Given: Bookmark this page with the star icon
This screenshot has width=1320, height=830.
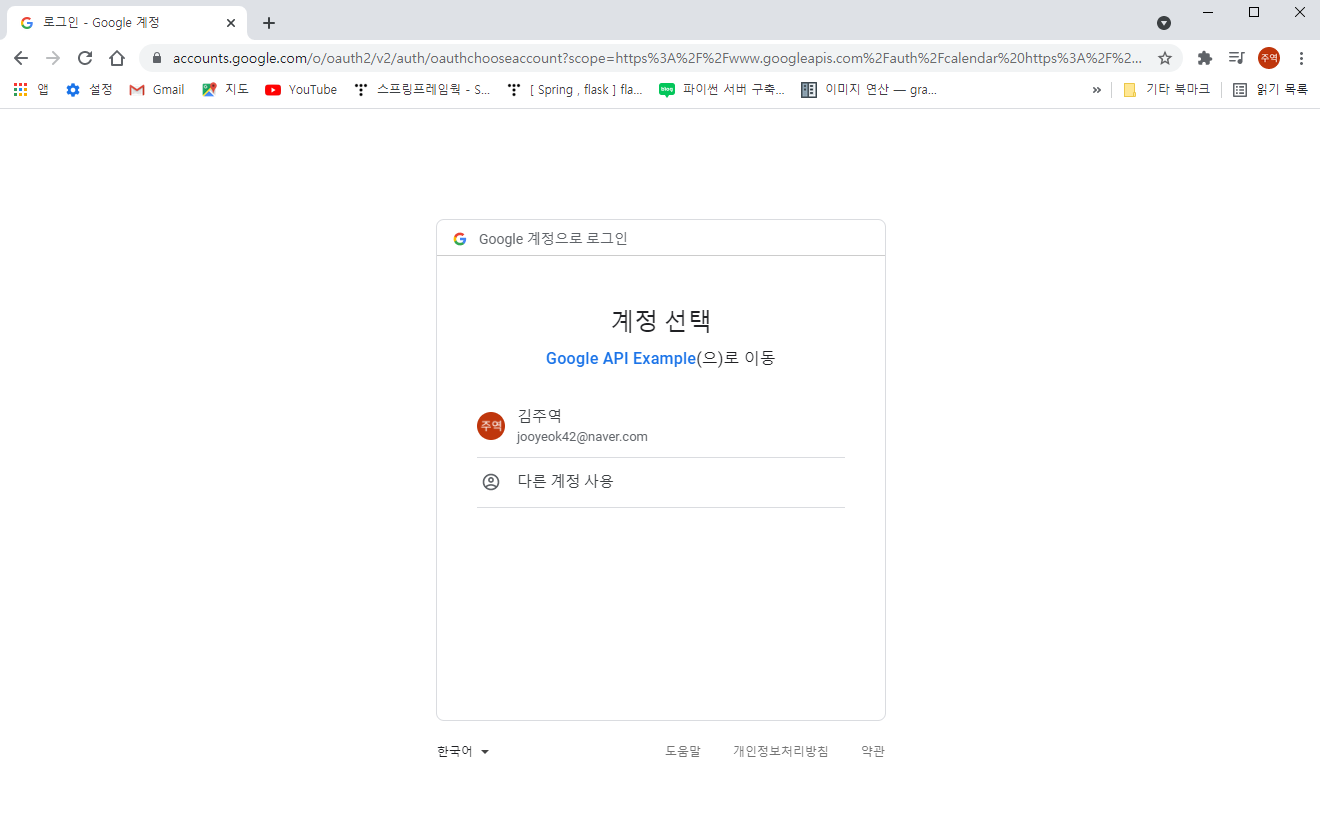Looking at the screenshot, I should (x=1165, y=58).
